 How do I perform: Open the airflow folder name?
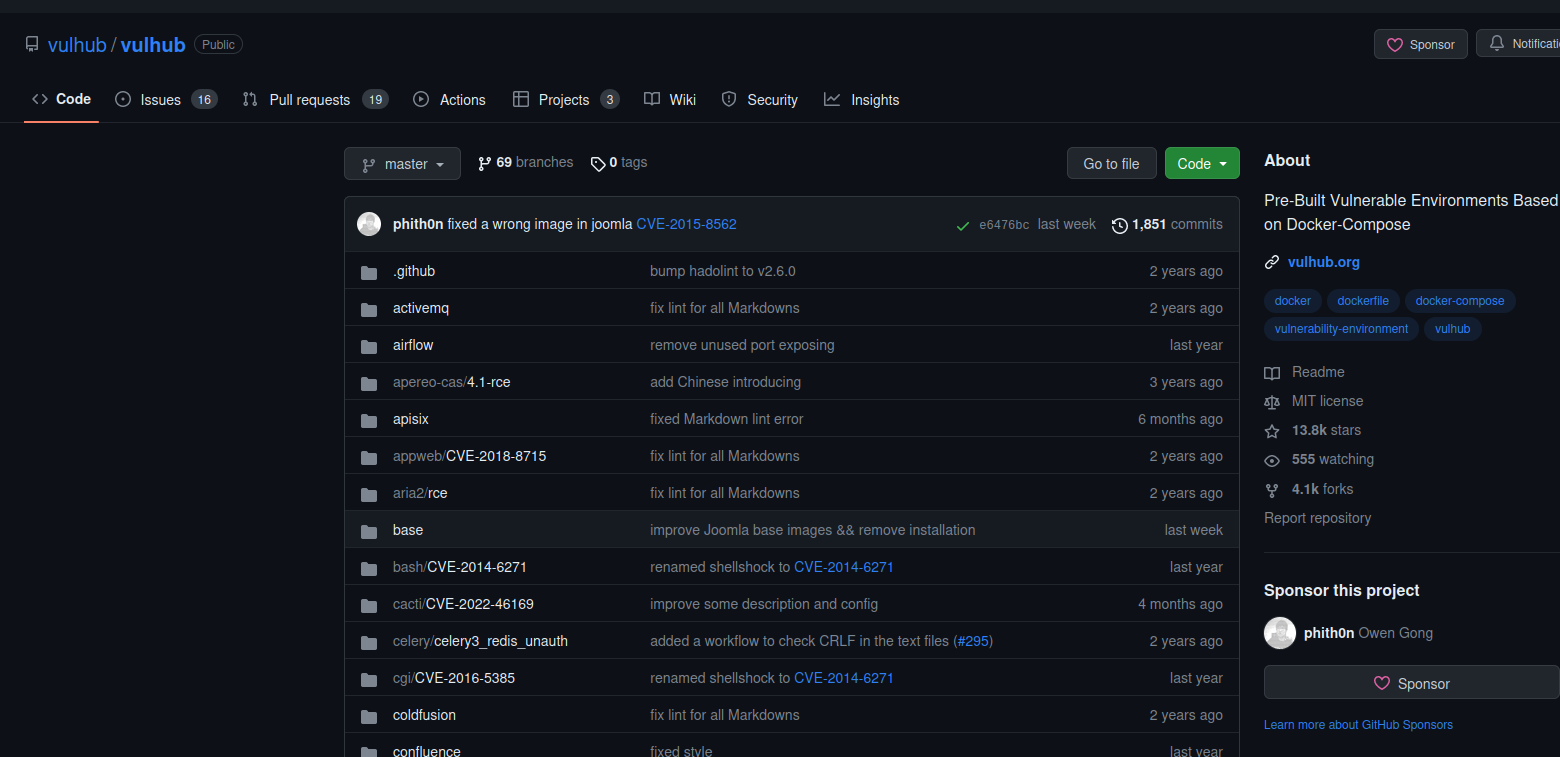(413, 345)
